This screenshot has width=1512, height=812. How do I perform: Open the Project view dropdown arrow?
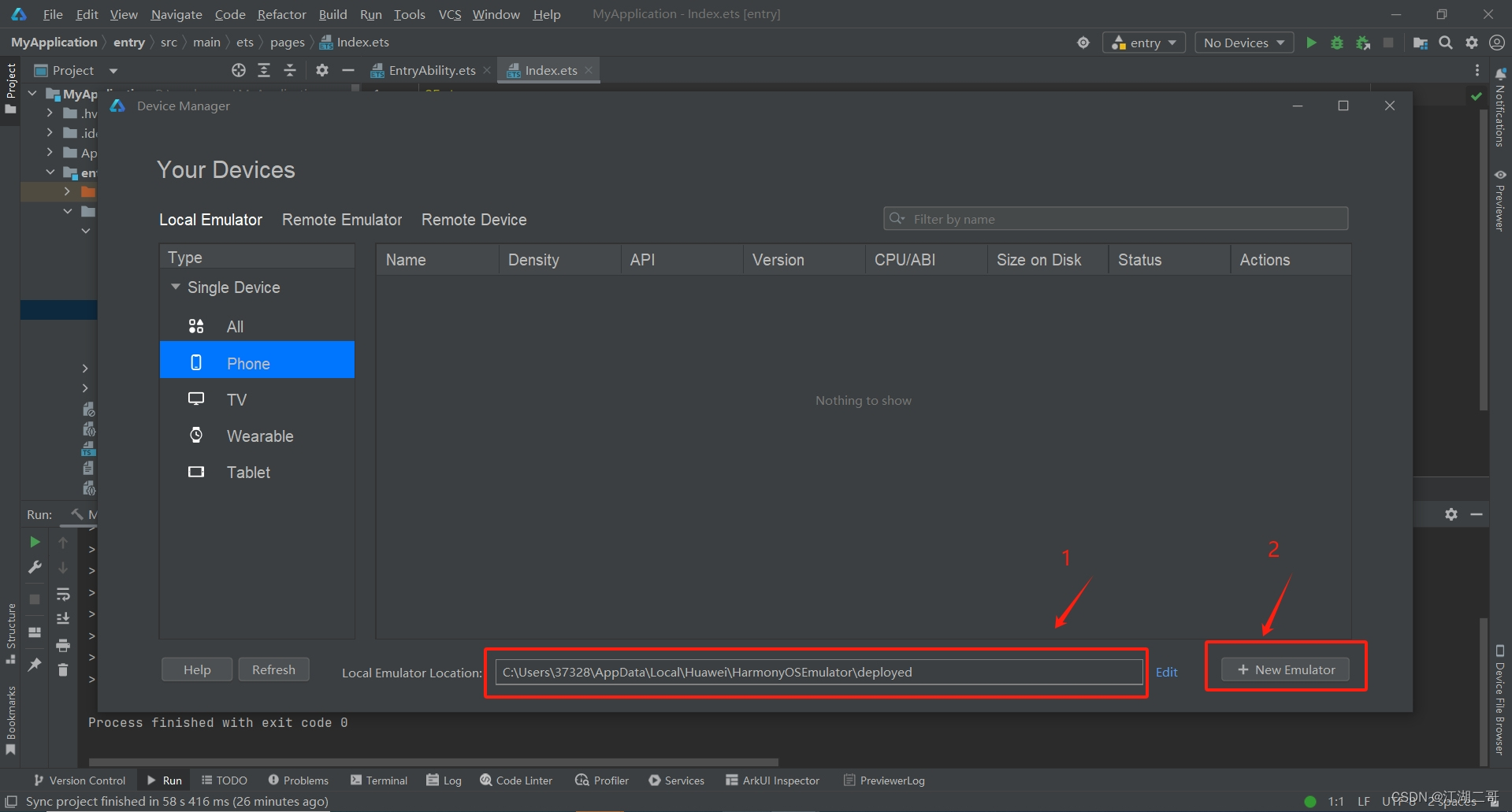[x=113, y=71]
